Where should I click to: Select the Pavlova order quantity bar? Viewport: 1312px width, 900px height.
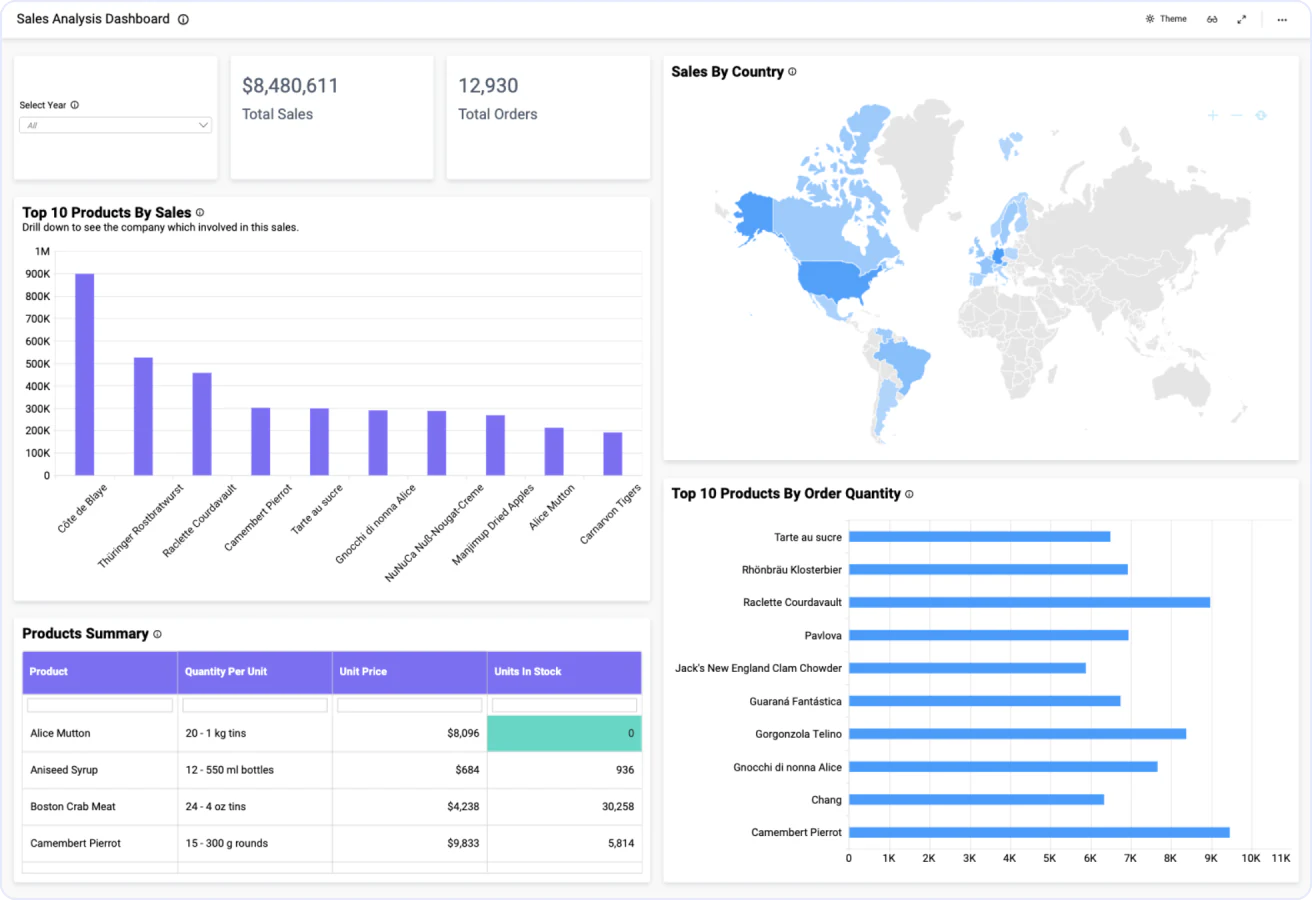point(988,635)
